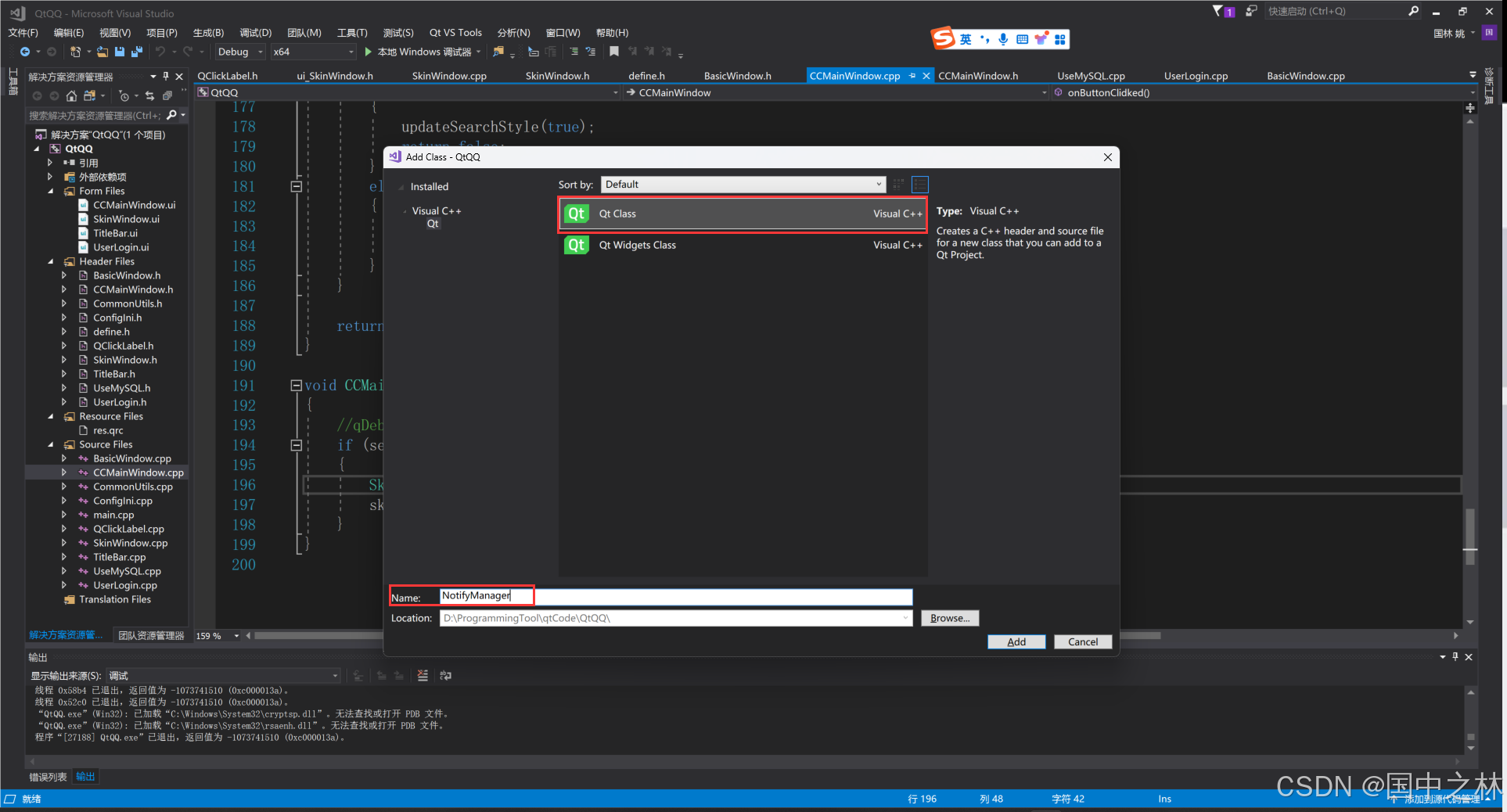The image size is (1507, 812).
Task: Click the Cancel button
Action: tap(1083, 641)
